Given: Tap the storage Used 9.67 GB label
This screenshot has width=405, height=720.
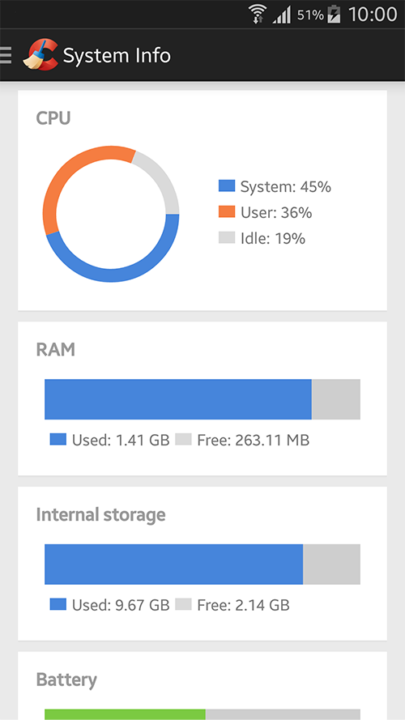Looking at the screenshot, I should point(121,605).
